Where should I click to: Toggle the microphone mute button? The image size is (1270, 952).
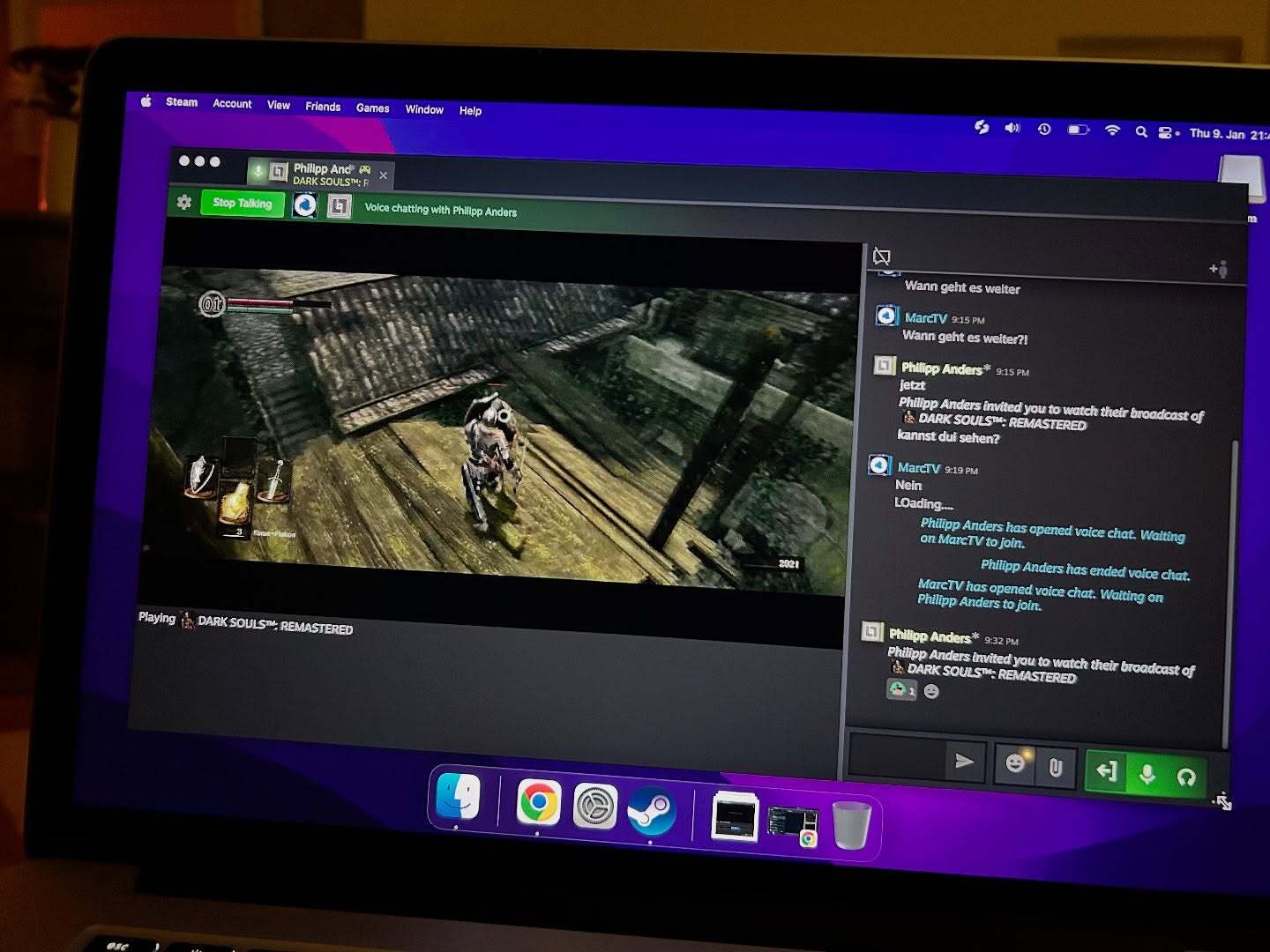tap(1147, 775)
